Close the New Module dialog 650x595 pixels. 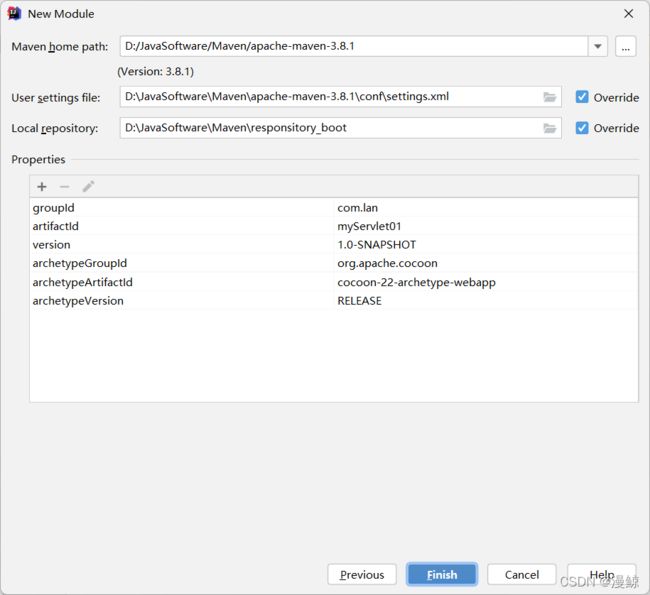pyautogui.click(x=628, y=14)
